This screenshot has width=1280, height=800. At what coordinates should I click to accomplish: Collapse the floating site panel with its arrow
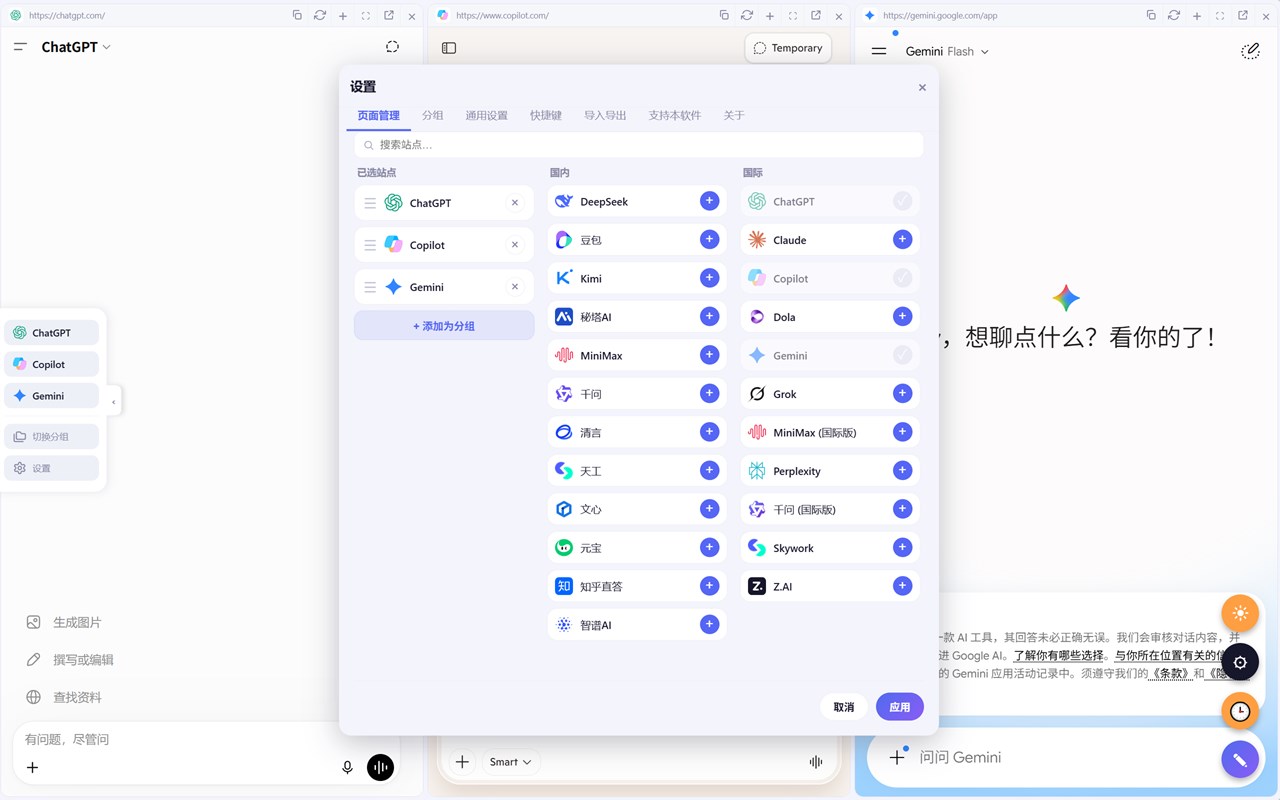tap(113, 402)
